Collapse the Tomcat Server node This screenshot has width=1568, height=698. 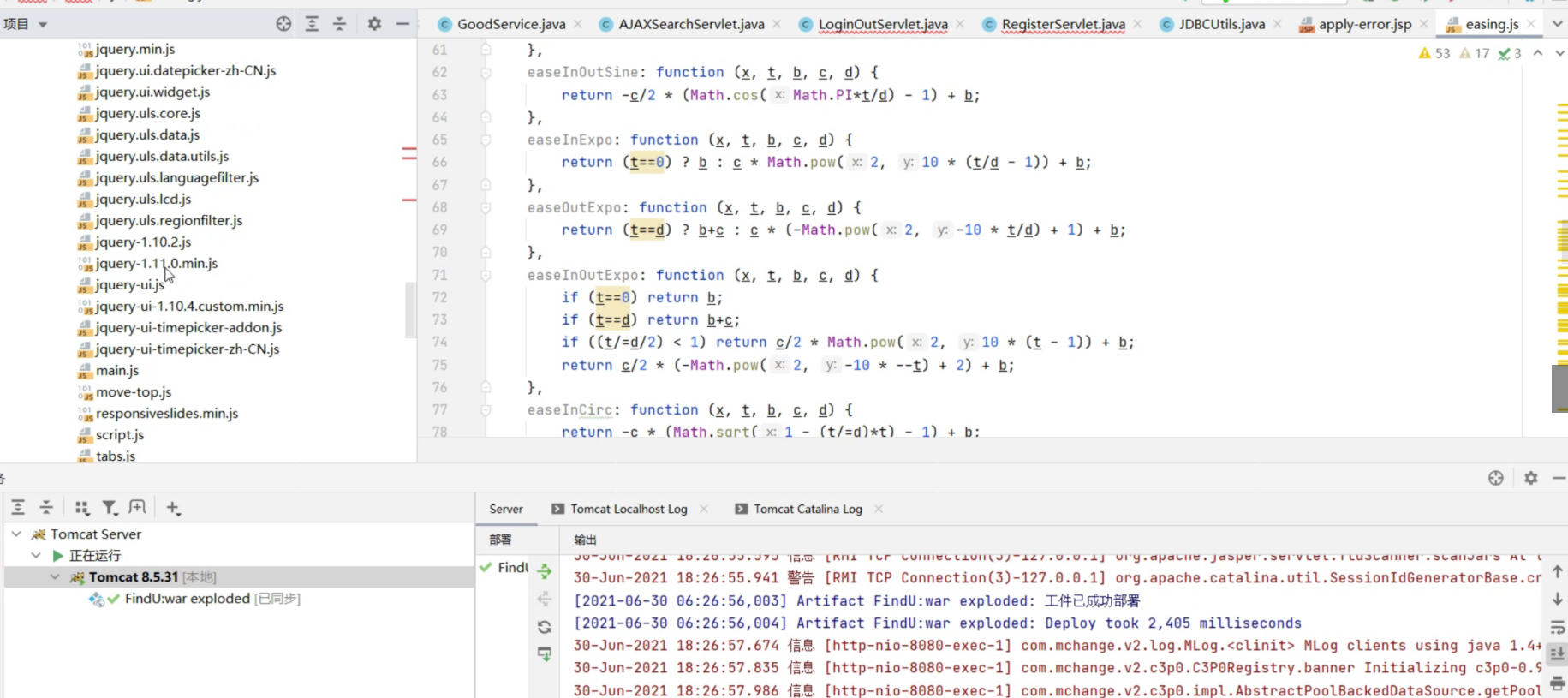click(x=16, y=534)
